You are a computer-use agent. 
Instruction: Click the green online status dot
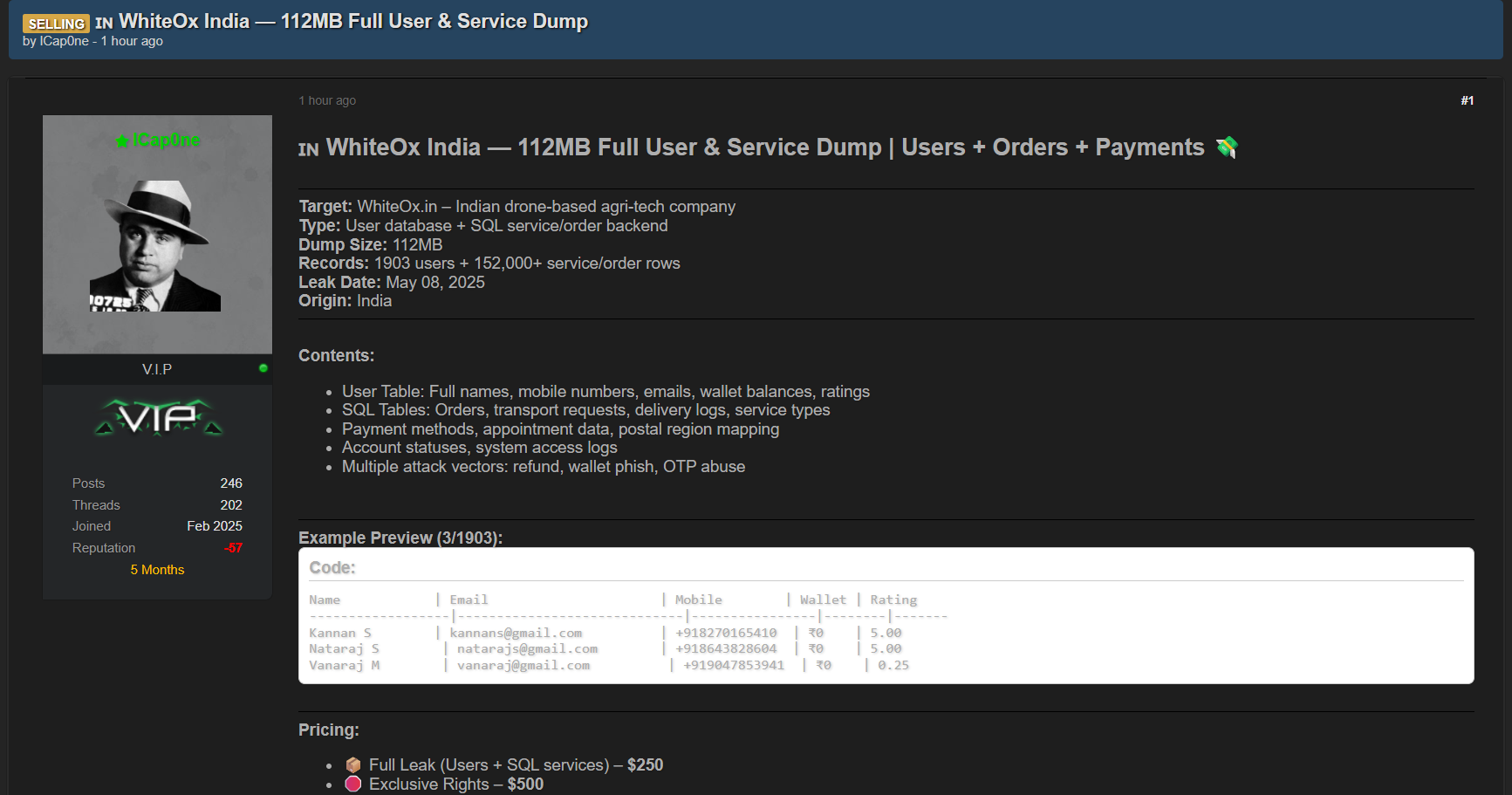pyautogui.click(x=263, y=368)
